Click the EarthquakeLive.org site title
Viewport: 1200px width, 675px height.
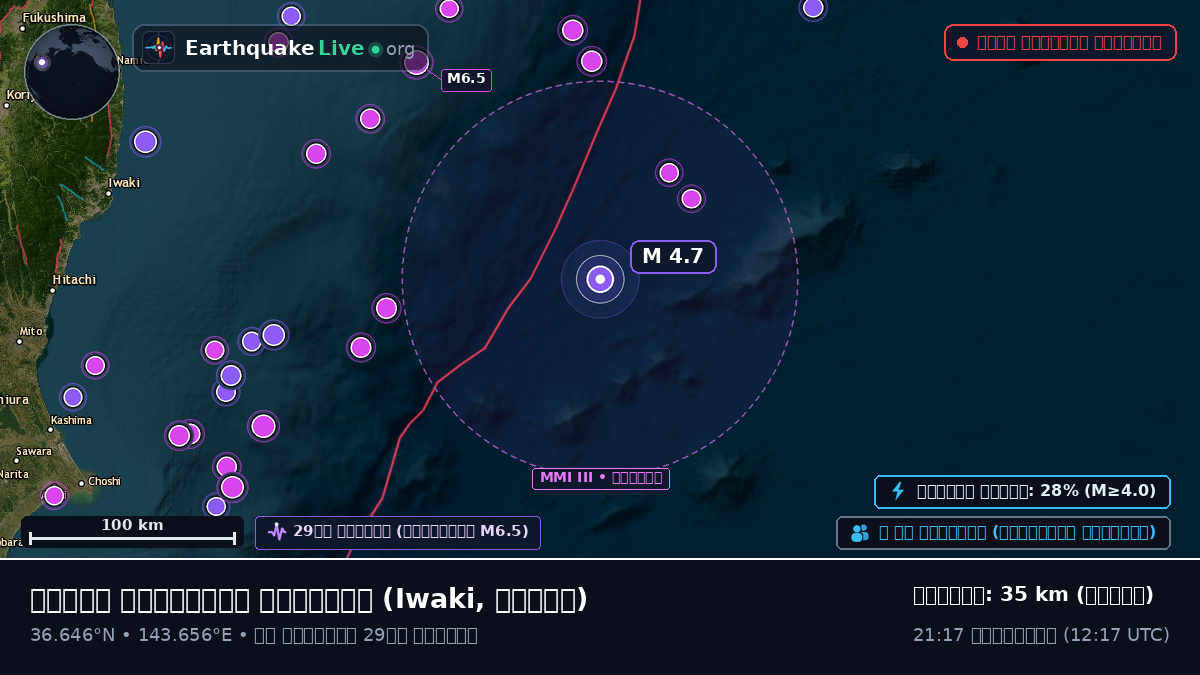(300, 48)
